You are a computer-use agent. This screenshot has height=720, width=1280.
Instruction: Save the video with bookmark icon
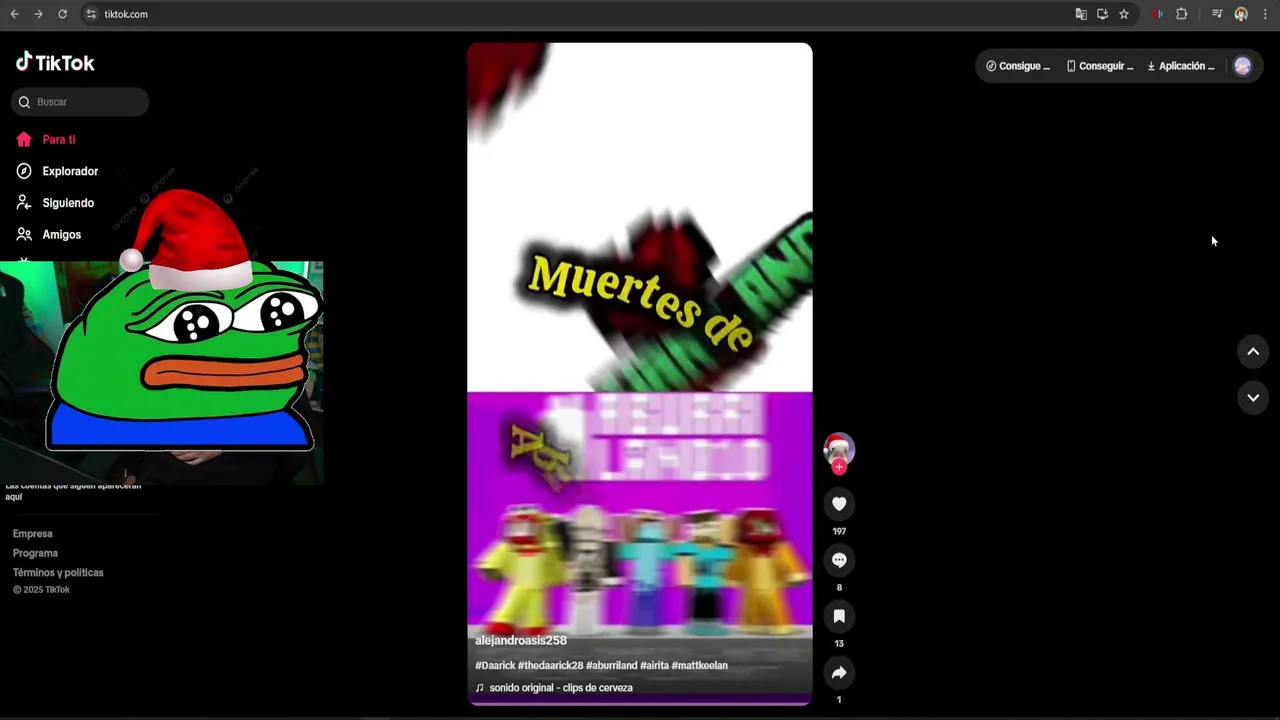(x=839, y=616)
